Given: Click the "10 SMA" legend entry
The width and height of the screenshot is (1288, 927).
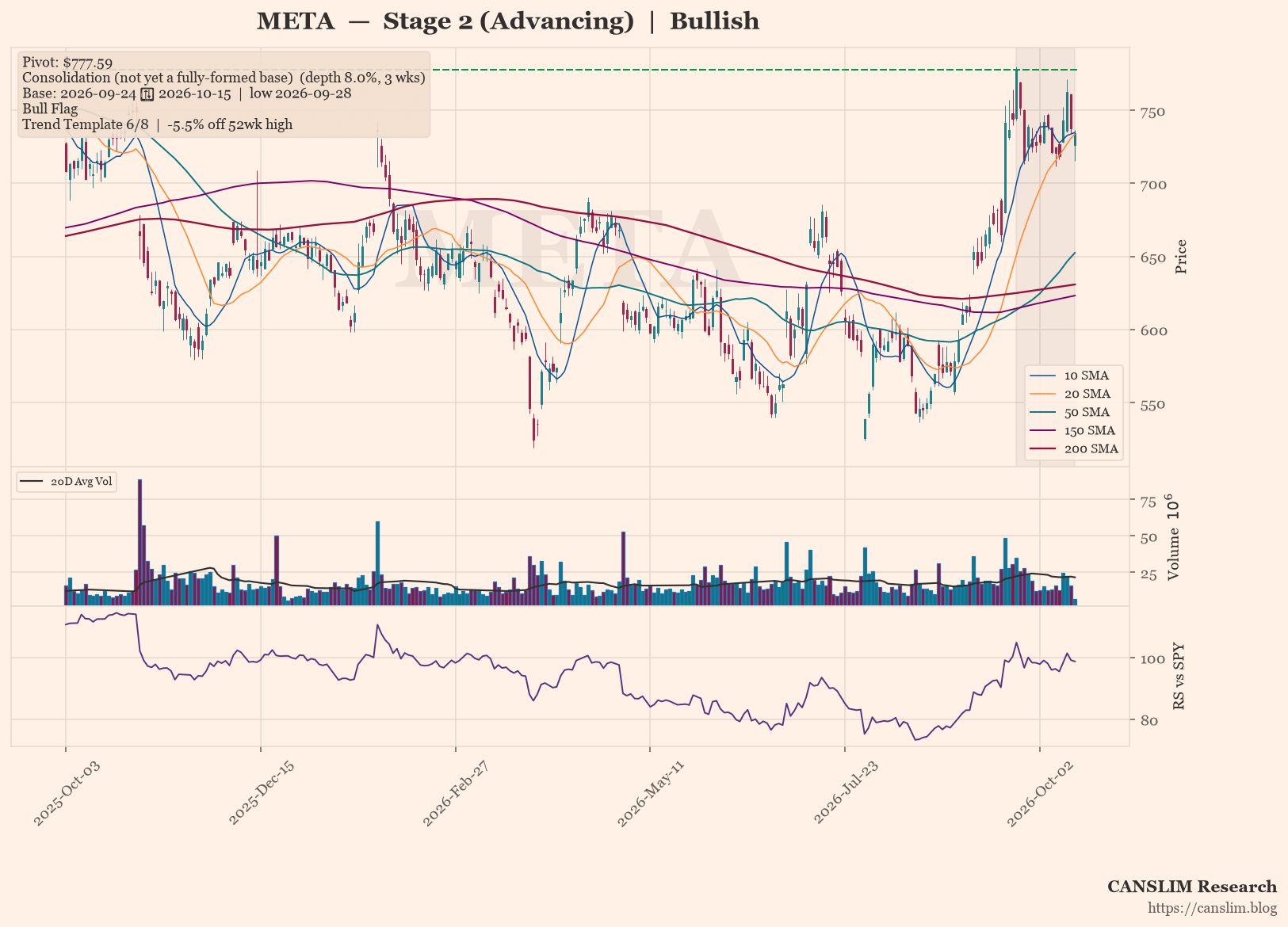Looking at the screenshot, I should 1072,376.
